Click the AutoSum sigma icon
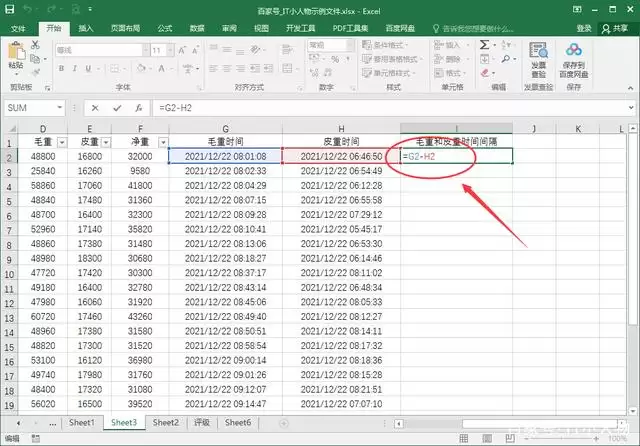640x446 pixels. [484, 44]
